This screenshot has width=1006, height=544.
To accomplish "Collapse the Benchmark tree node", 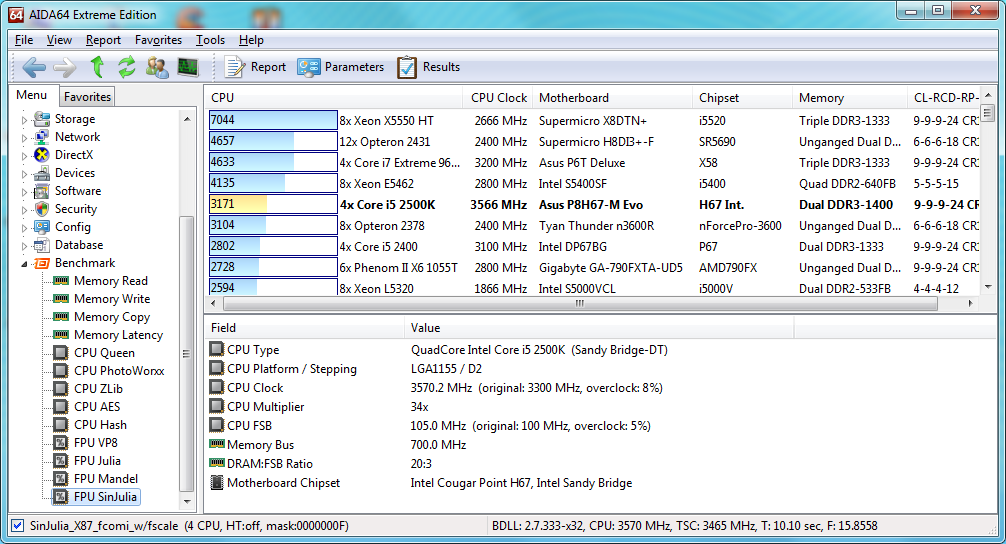I will [x=24, y=264].
